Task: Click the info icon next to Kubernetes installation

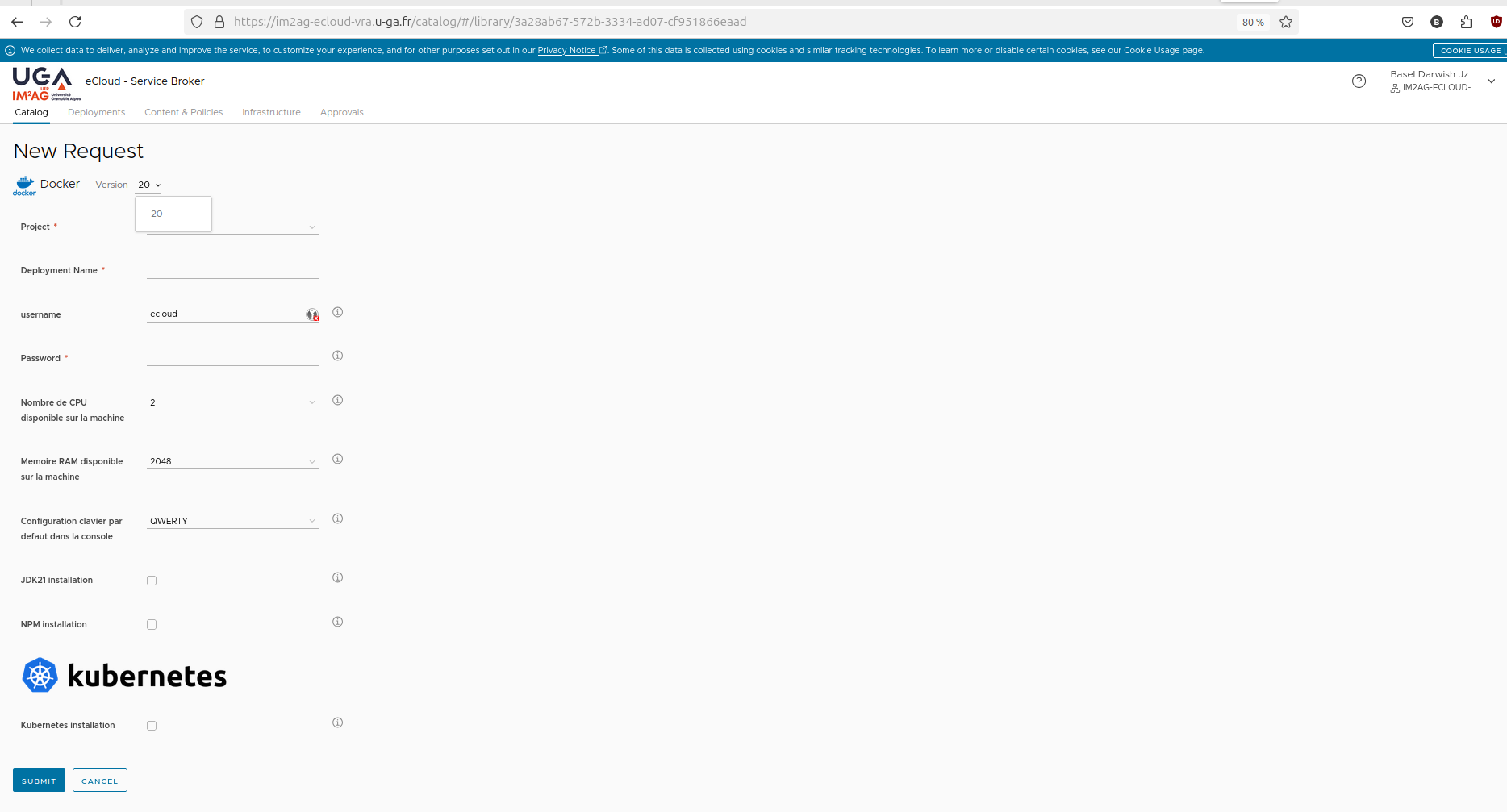Action: (337, 722)
